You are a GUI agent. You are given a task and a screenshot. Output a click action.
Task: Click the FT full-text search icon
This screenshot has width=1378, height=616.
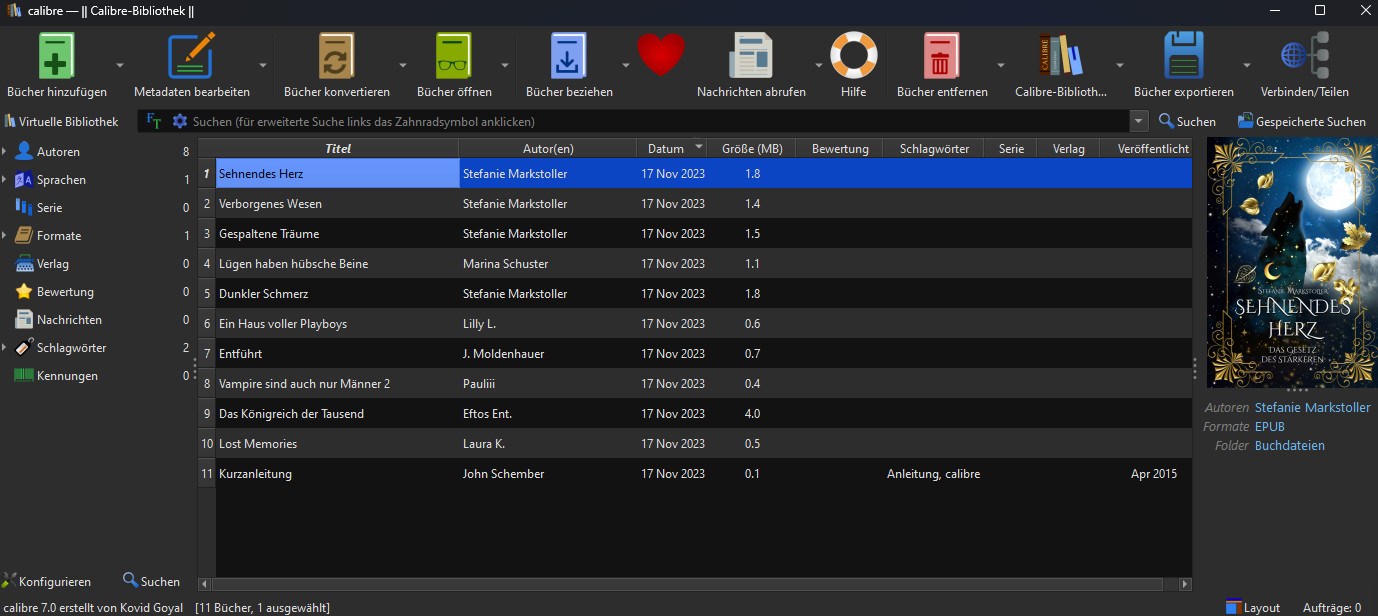tap(154, 121)
